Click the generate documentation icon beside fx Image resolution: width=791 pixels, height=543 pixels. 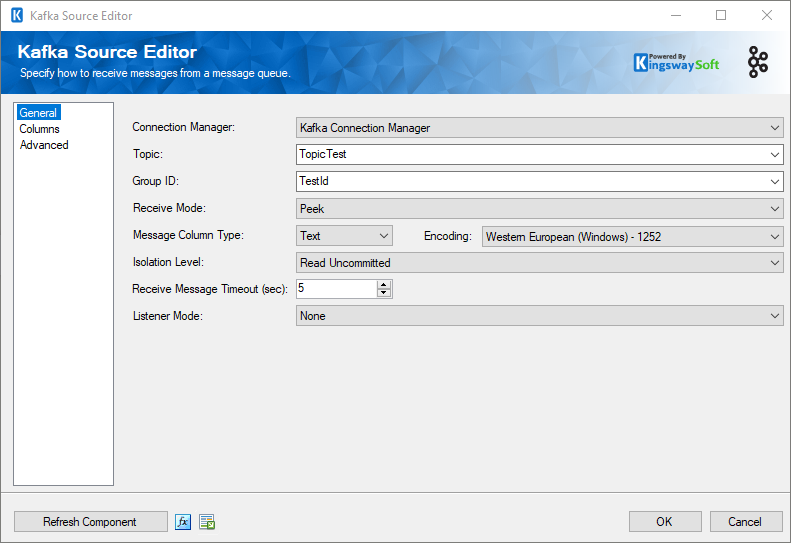(x=207, y=521)
